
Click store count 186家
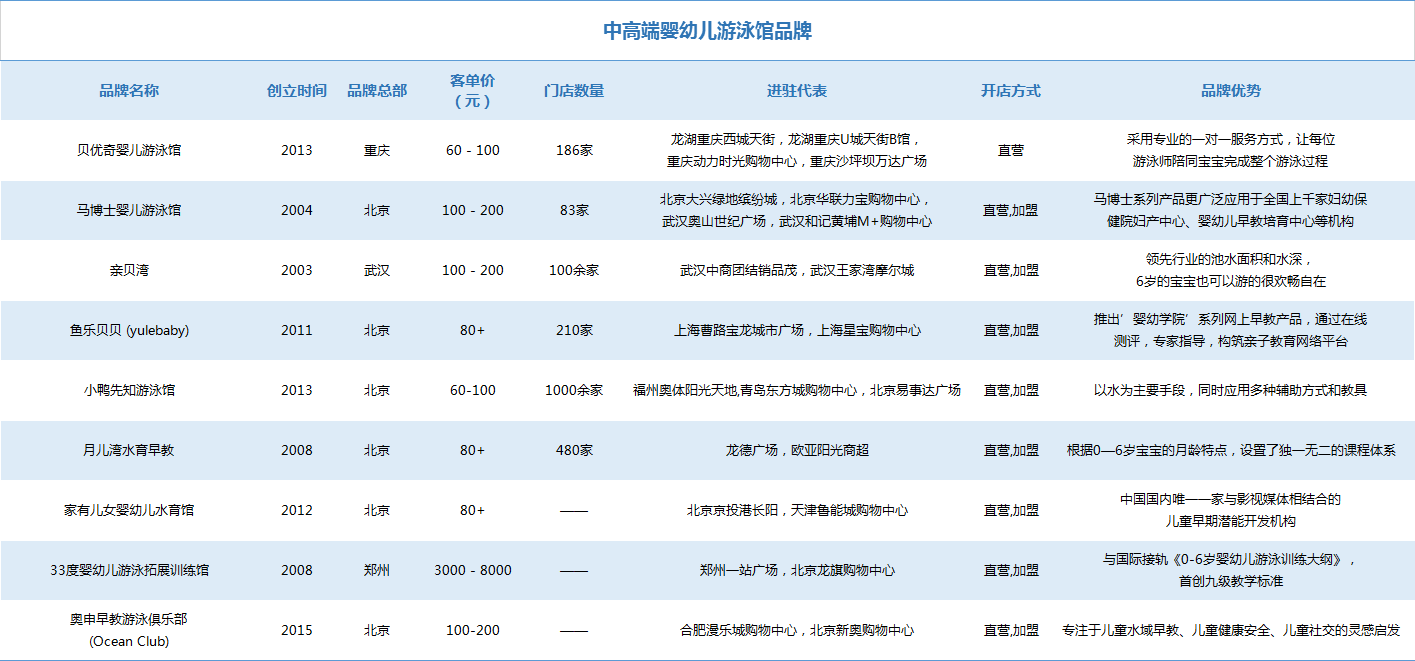574,151
